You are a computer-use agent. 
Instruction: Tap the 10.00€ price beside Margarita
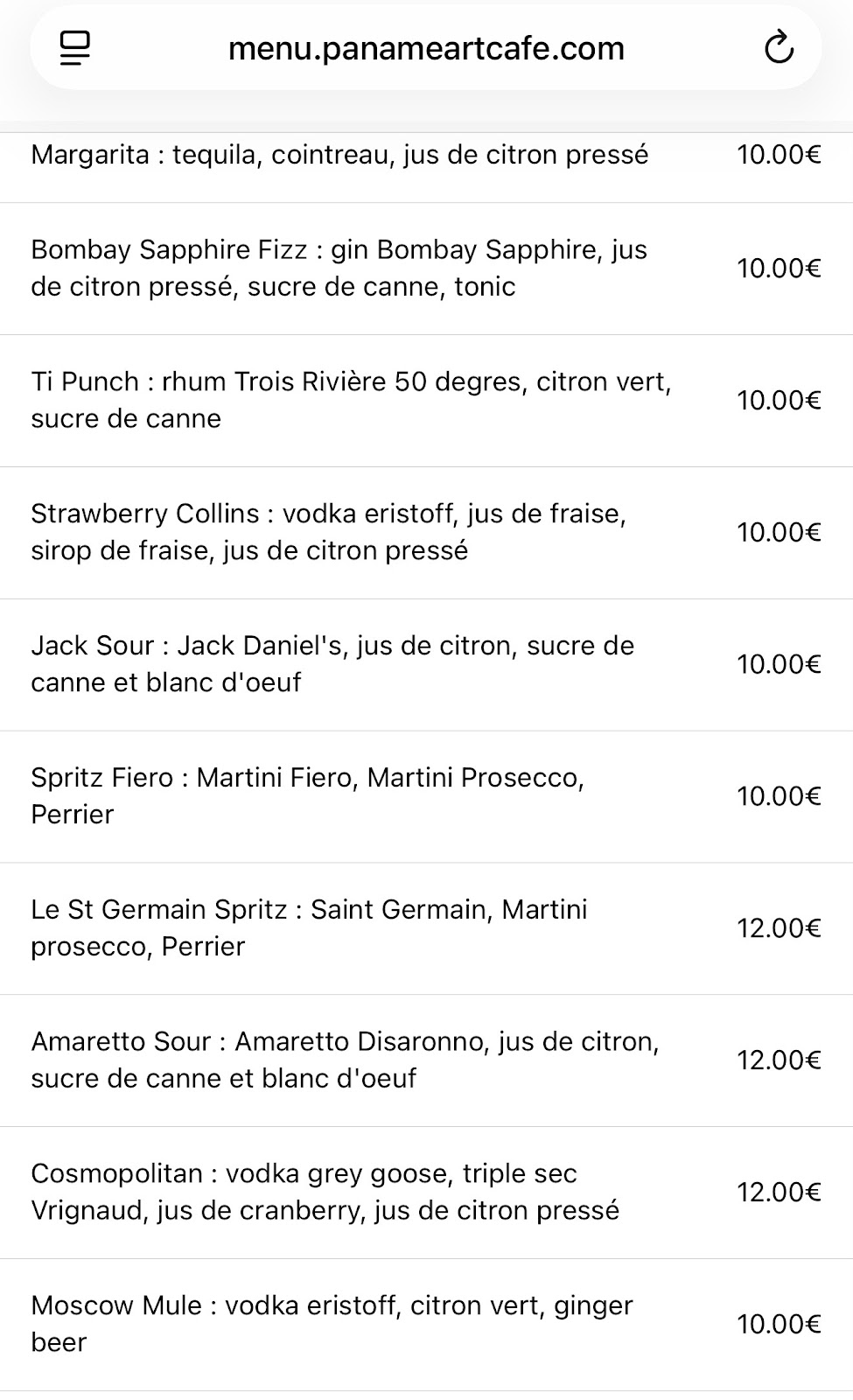(779, 155)
